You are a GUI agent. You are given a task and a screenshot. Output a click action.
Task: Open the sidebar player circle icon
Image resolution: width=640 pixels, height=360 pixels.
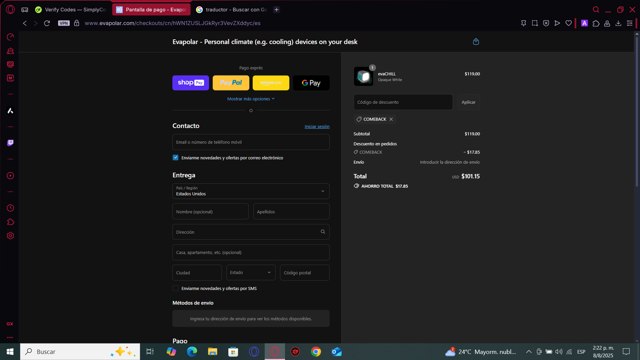tap(10, 176)
